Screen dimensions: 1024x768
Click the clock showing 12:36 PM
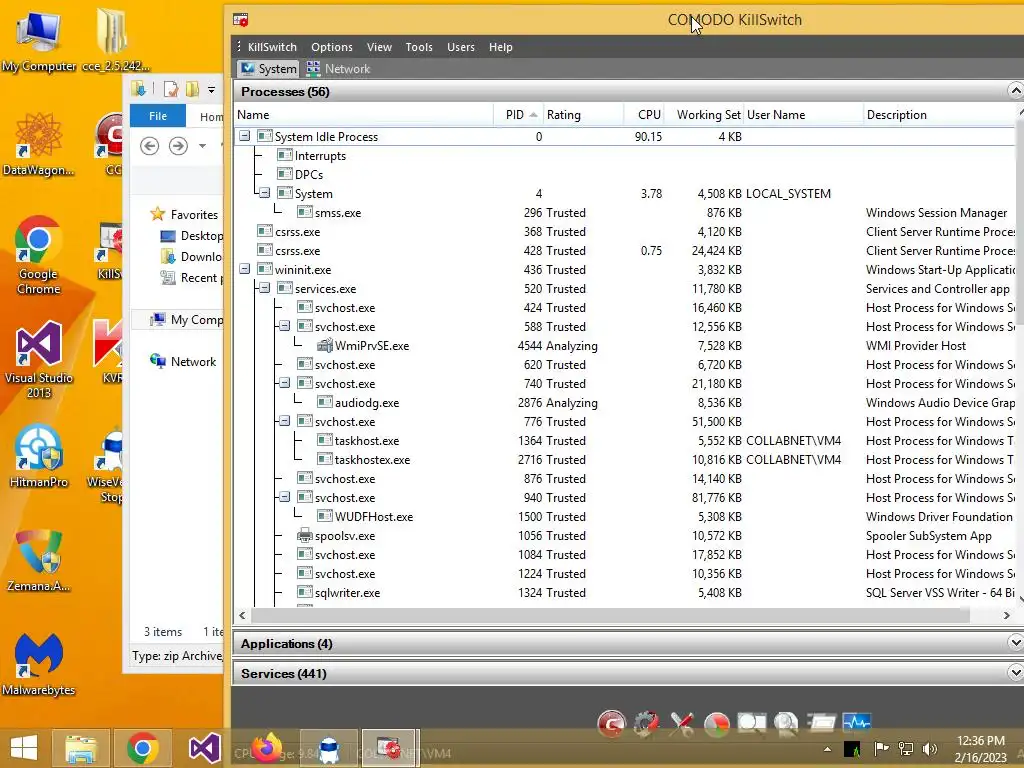(980, 741)
